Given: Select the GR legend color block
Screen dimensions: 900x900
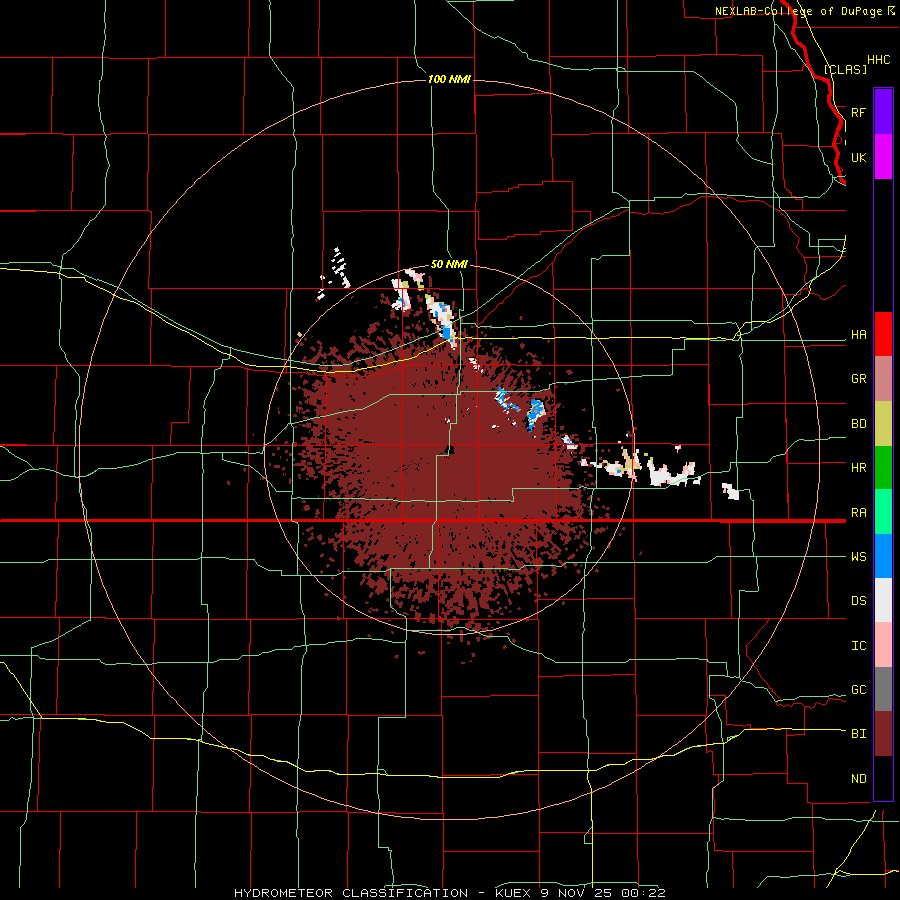Looking at the screenshot, I should tap(883, 379).
